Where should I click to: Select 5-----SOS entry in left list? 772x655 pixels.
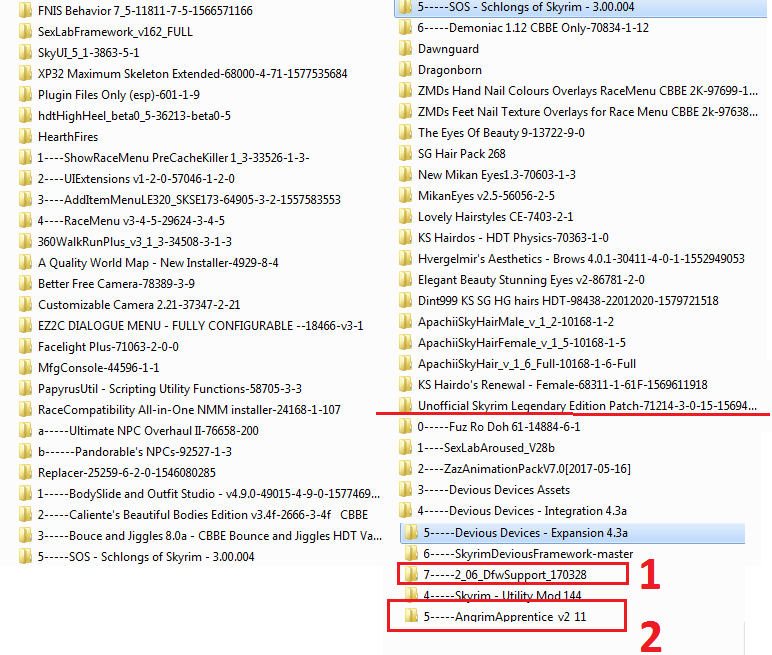click(146, 557)
